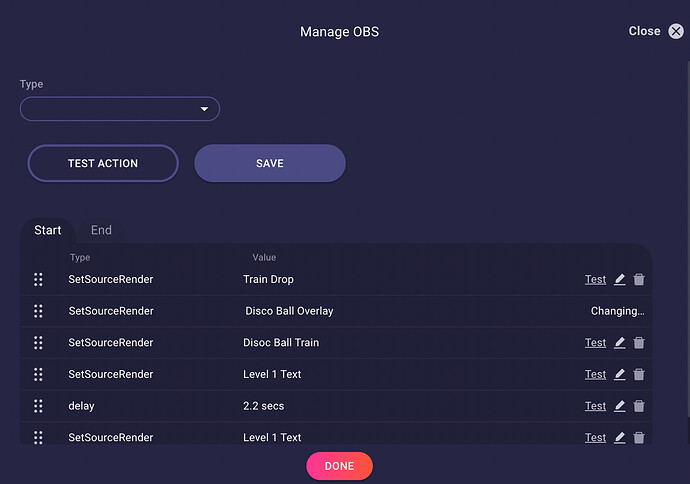
Task: Switch to the End tab
Action: [101, 230]
